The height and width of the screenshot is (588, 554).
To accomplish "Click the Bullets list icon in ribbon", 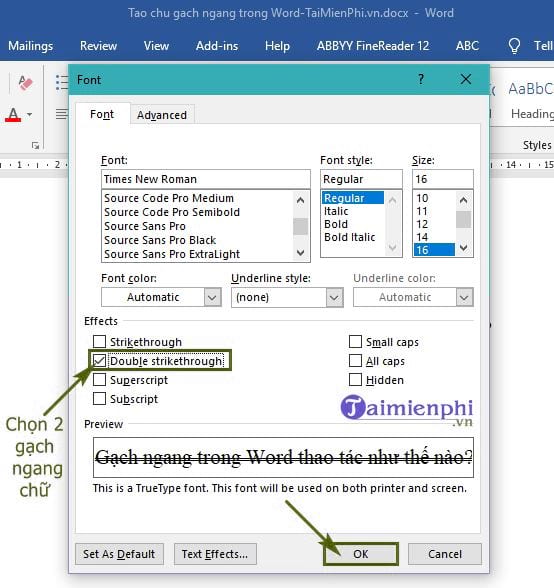I will pos(62,82).
